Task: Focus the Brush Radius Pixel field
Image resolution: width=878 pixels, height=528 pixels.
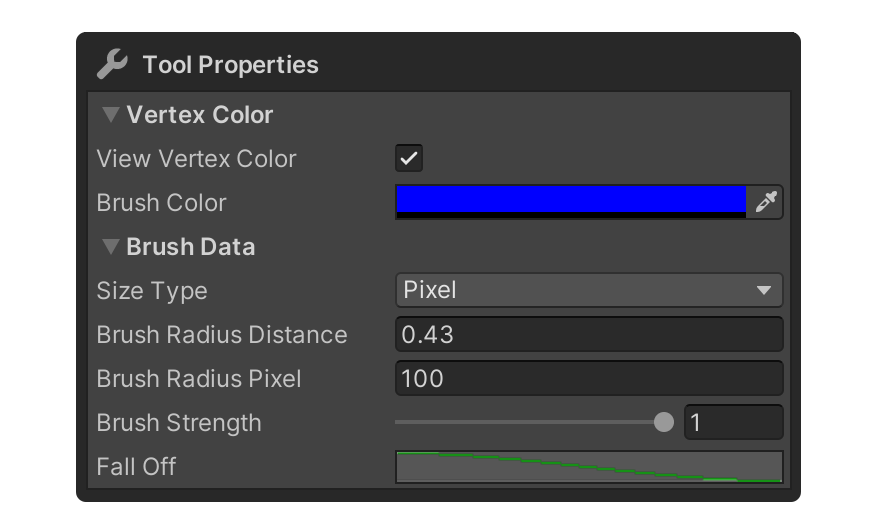Action: pyautogui.click(x=589, y=378)
